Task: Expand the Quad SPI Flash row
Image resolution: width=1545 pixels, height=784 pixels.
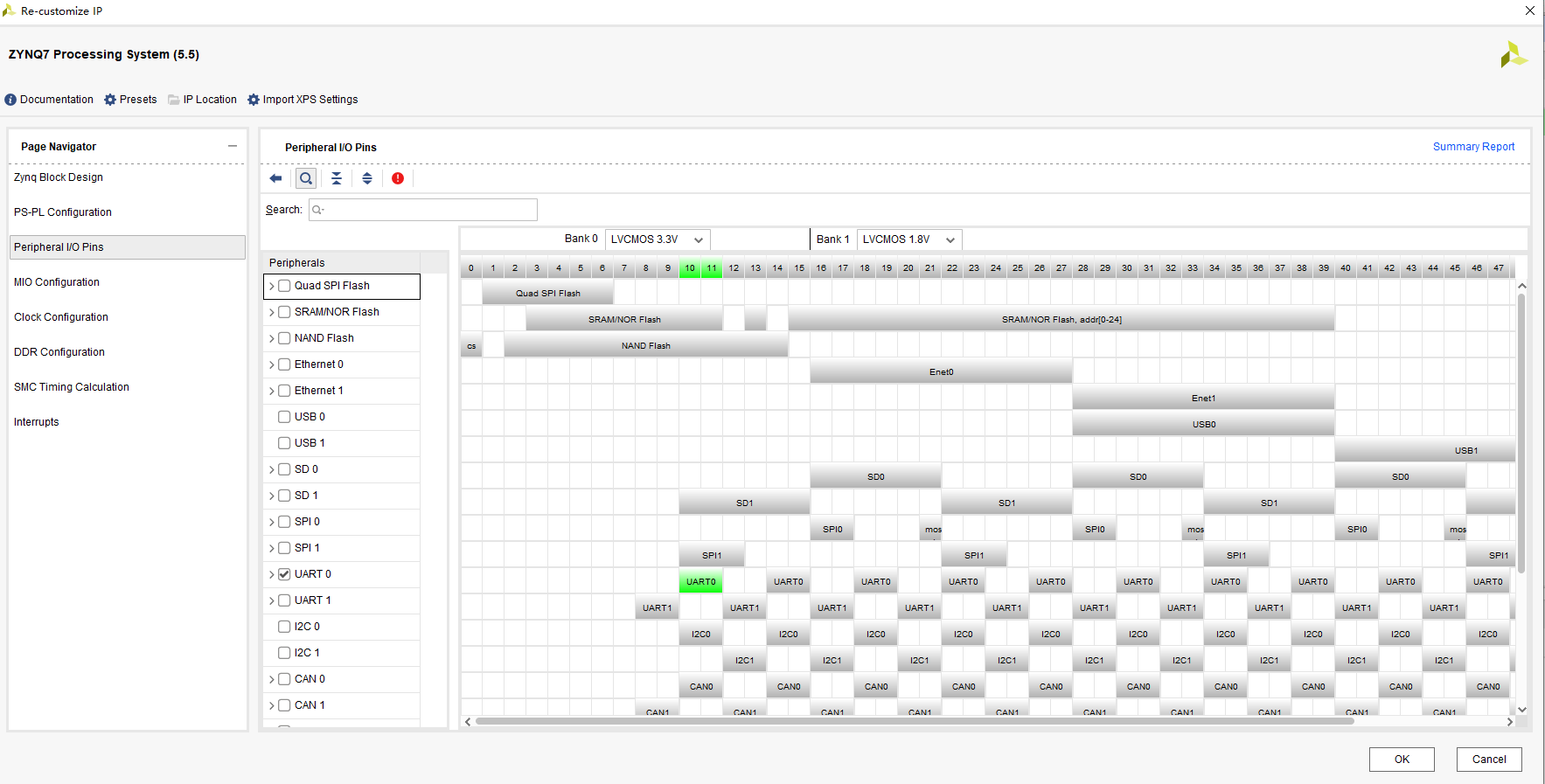Action: click(x=272, y=286)
